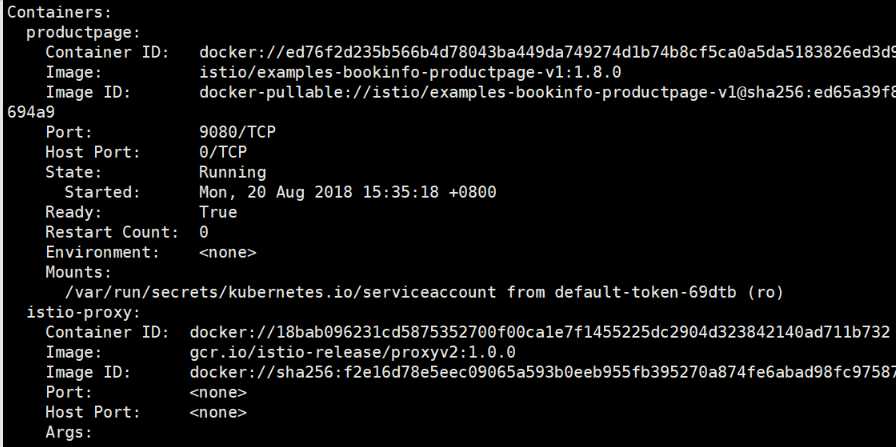
Task: Click the 0/TCP host port value
Action: [223, 153]
